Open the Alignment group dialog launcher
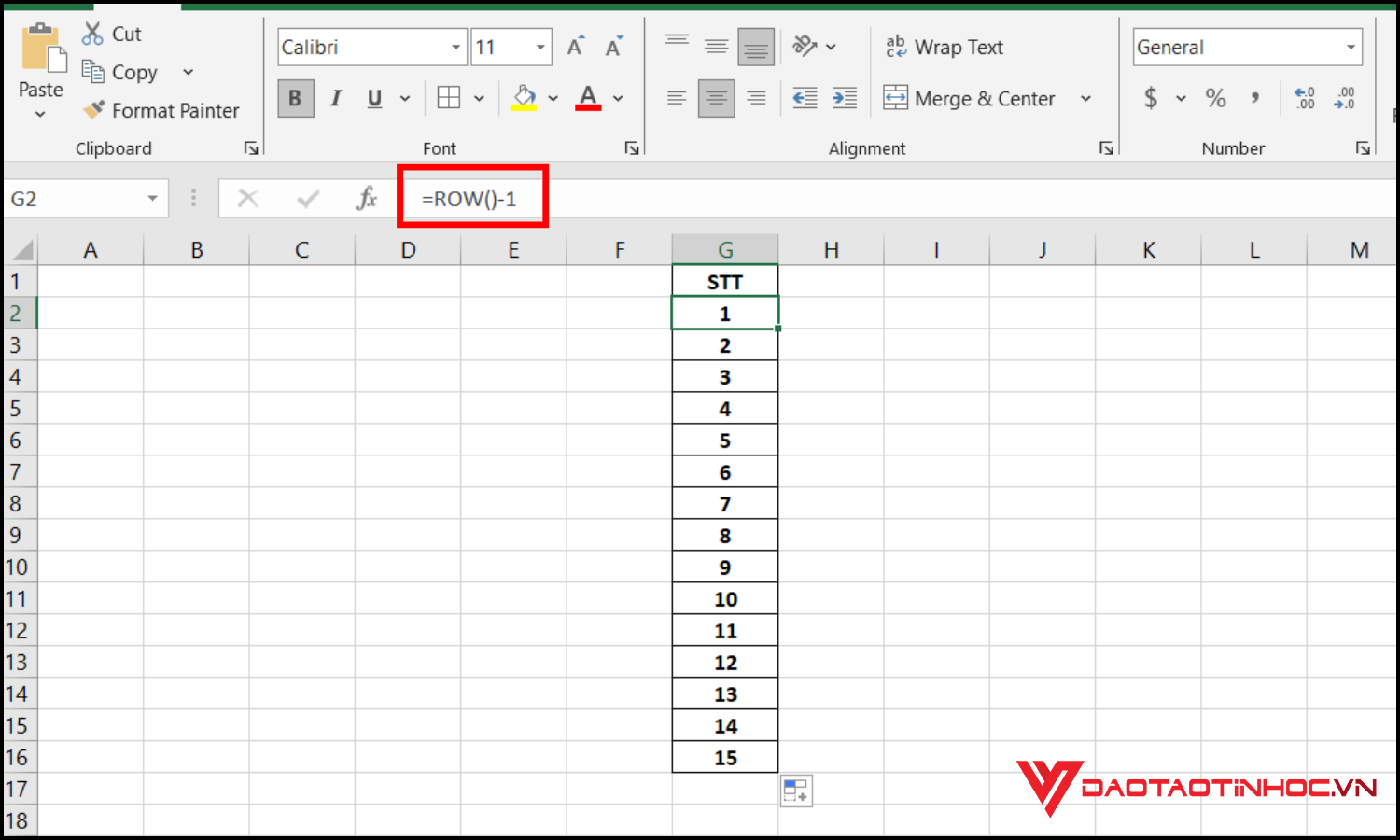1400x840 pixels. (x=1106, y=147)
